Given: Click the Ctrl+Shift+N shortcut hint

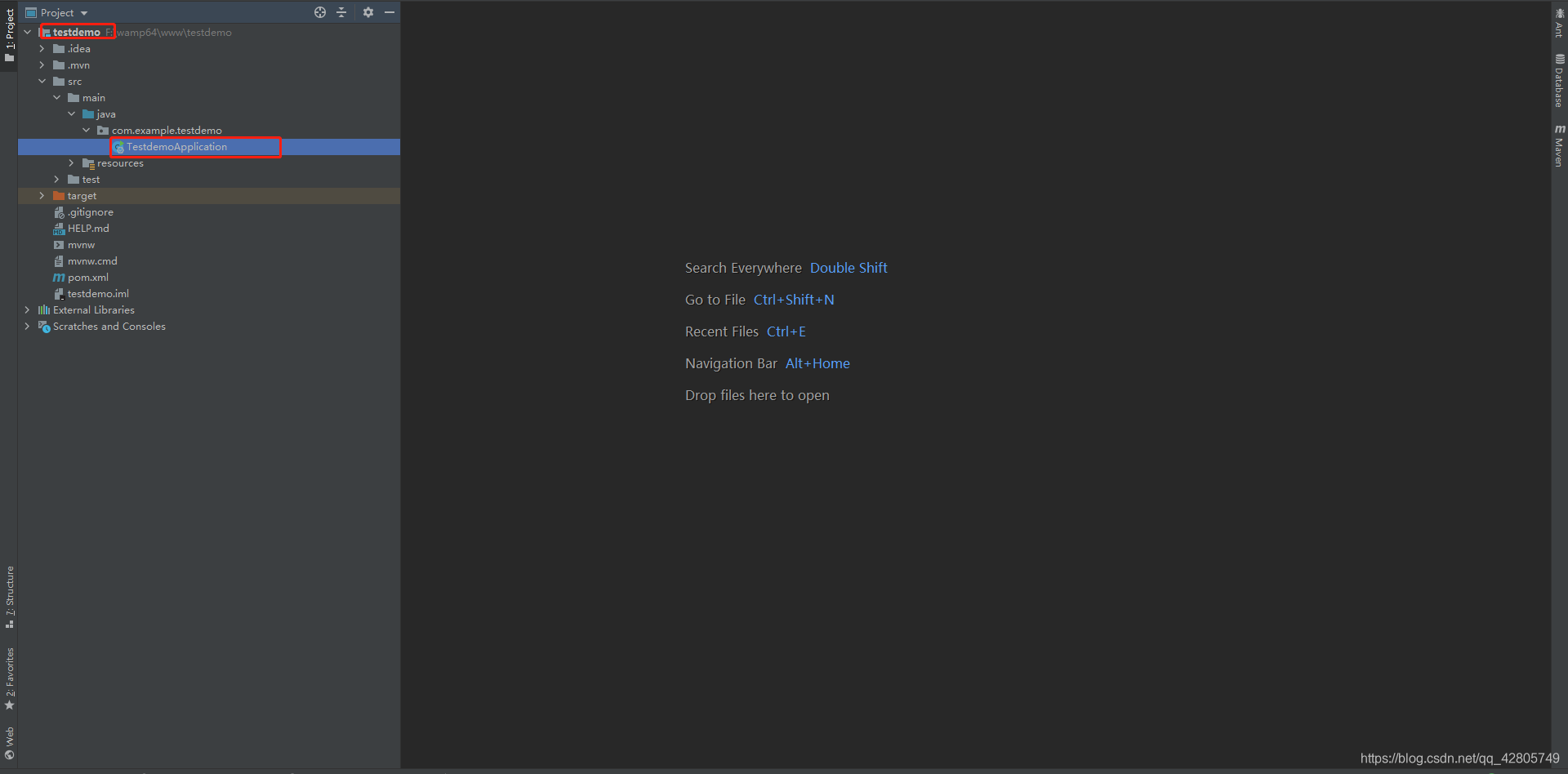Looking at the screenshot, I should point(794,300).
